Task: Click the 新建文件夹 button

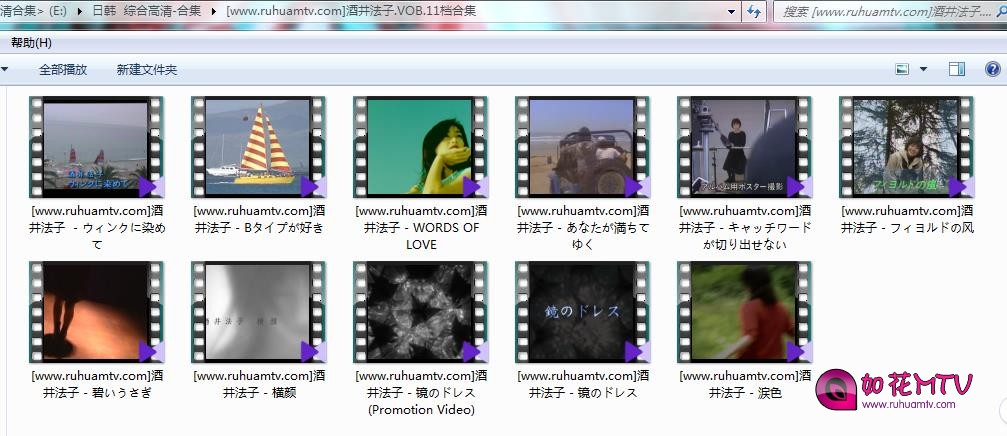Action: pos(146,70)
